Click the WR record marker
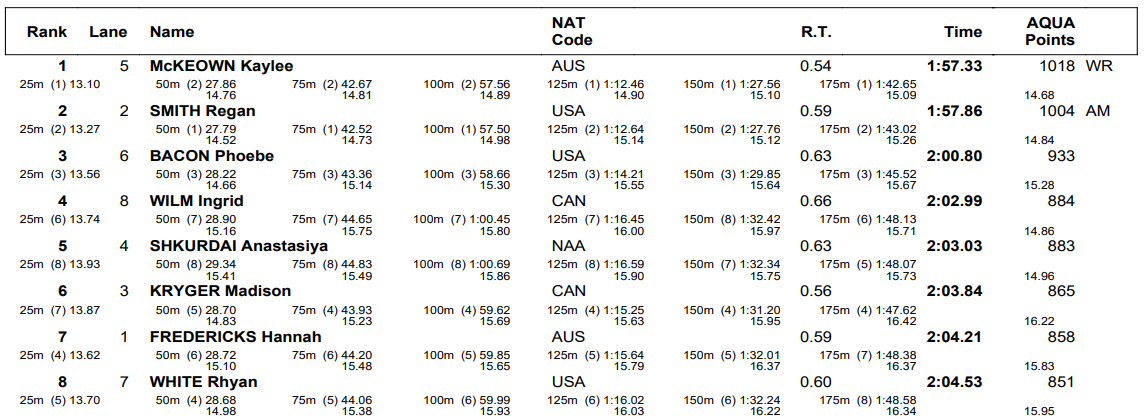Screen dimensions: 1144x420 [1097, 66]
